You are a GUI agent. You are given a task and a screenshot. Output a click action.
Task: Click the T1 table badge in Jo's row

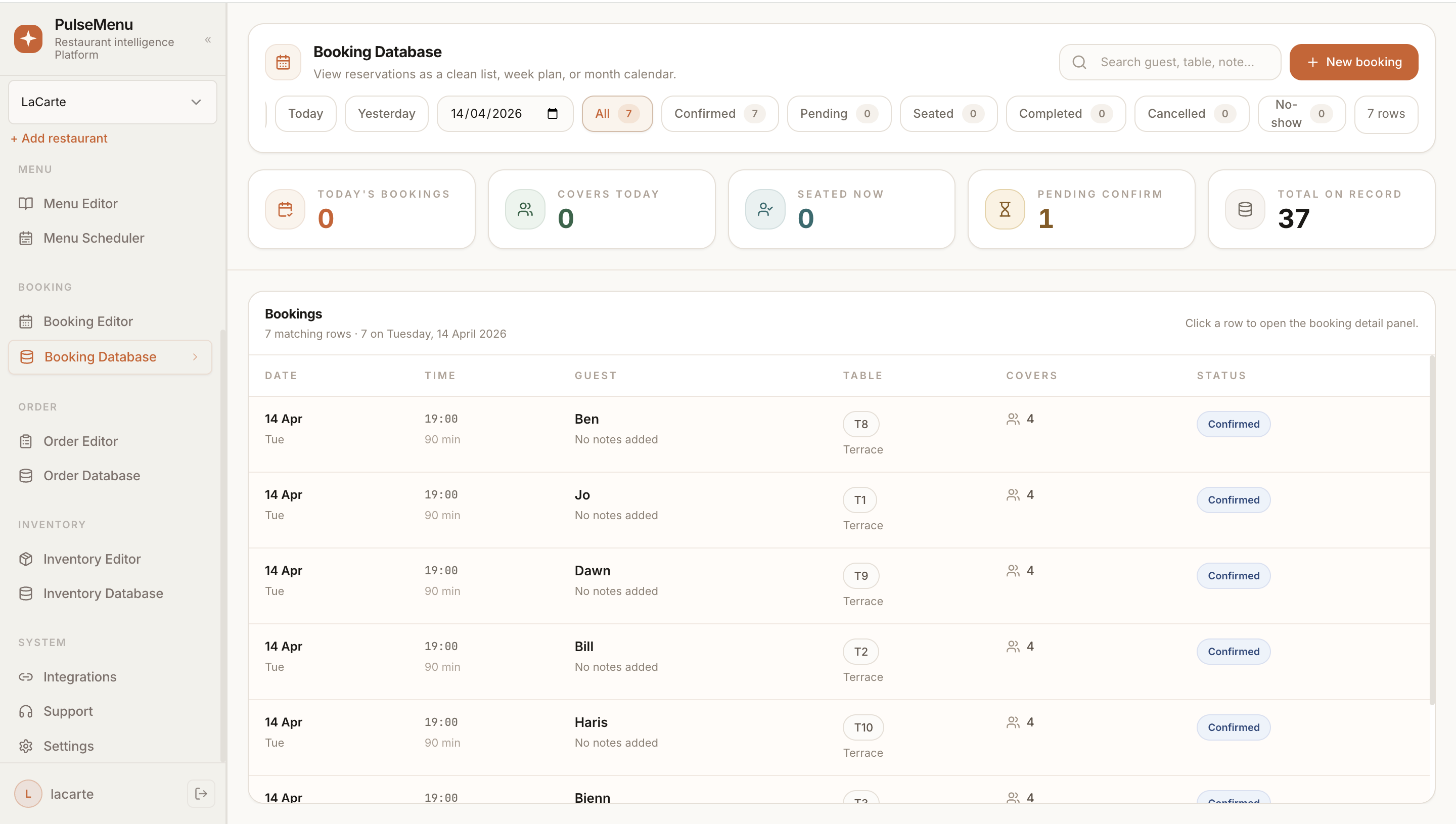click(860, 500)
